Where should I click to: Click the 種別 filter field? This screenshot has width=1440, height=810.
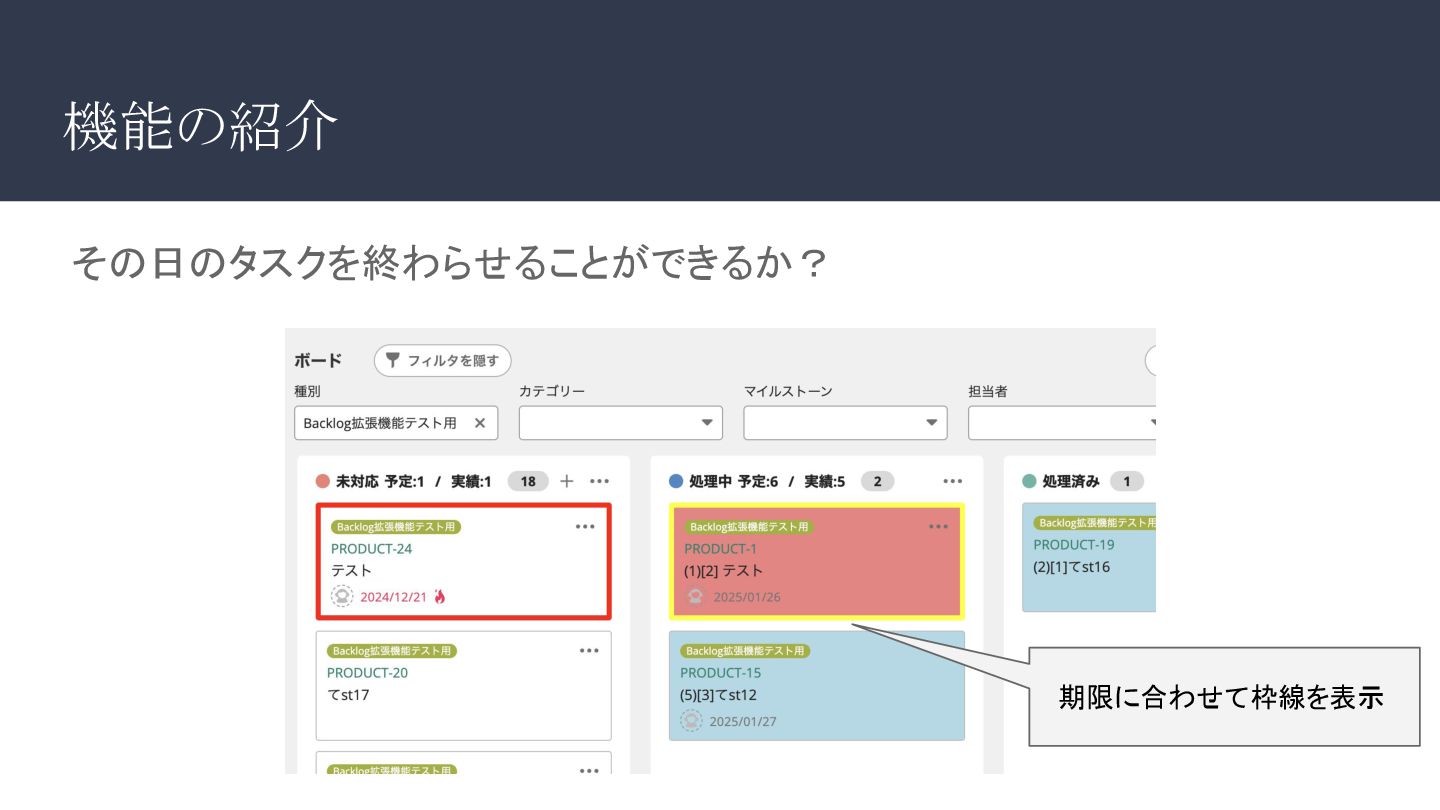(x=396, y=423)
